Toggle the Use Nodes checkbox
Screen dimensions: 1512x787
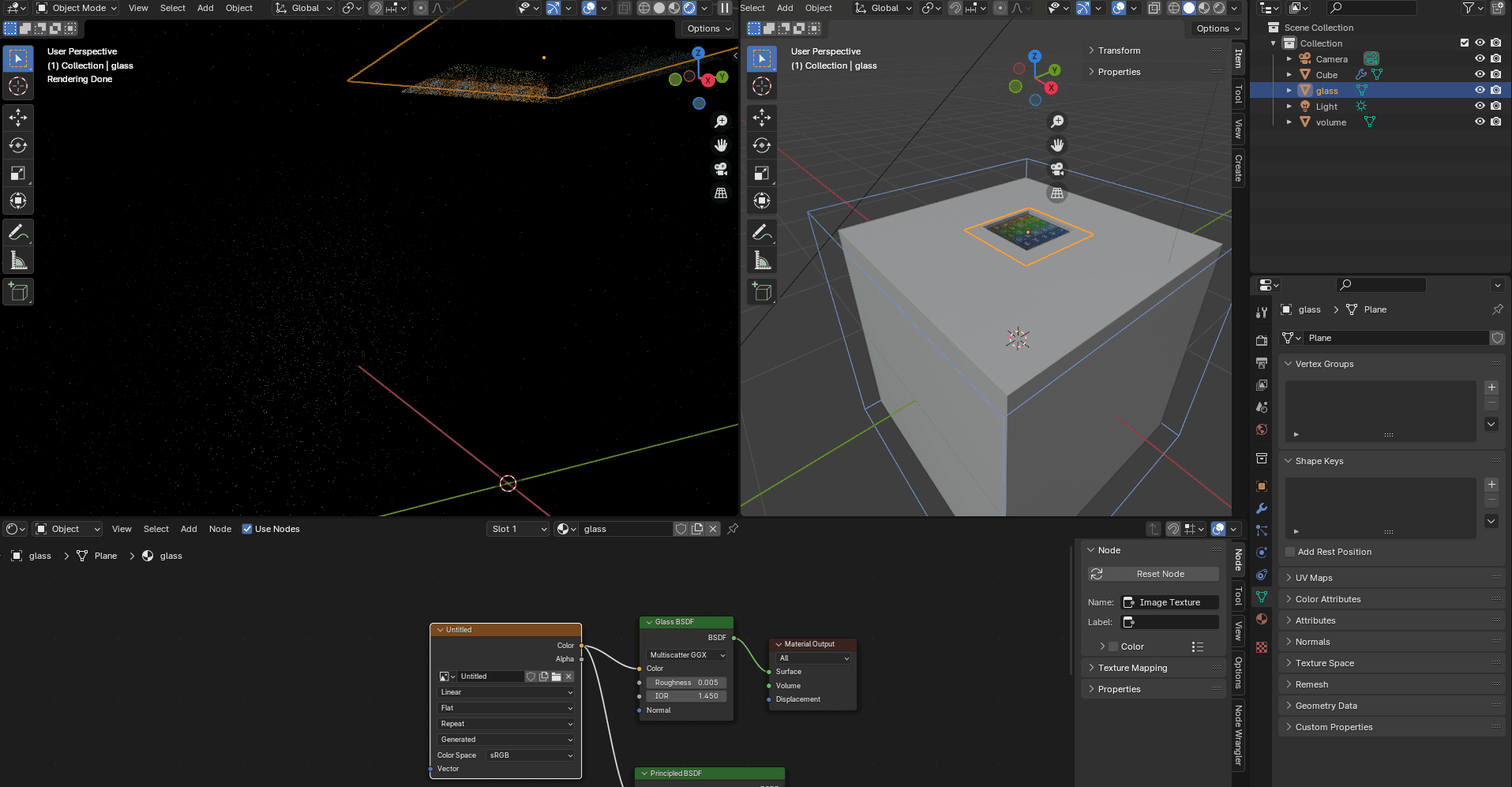tap(247, 529)
